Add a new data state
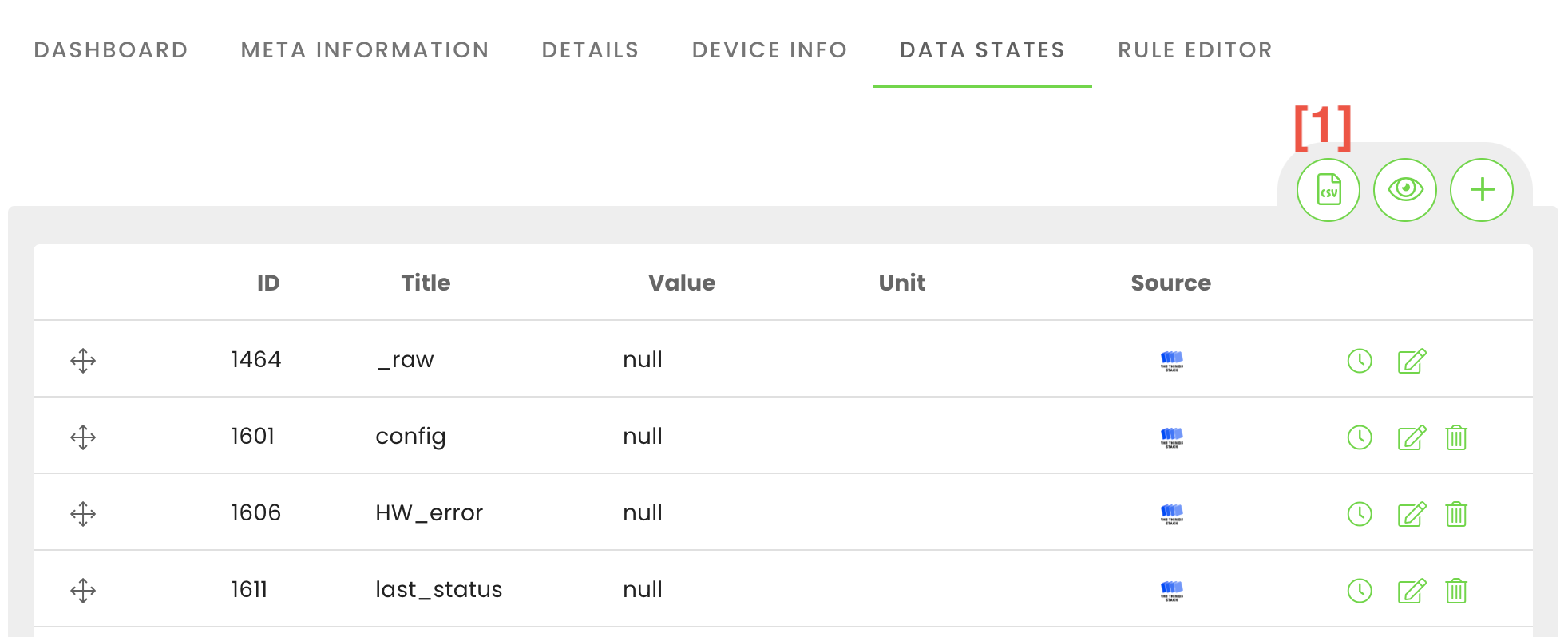Image resolution: width=1568 pixels, height=637 pixels. coord(1481,190)
